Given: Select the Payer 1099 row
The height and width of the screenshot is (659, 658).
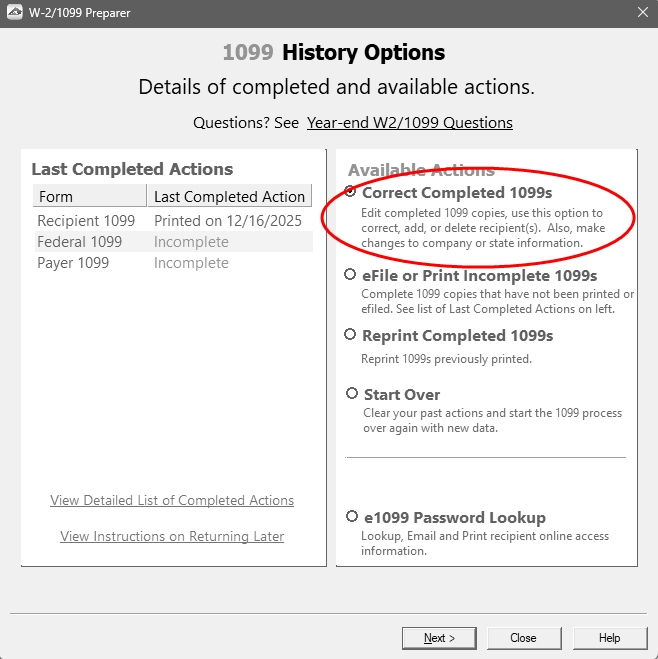Looking at the screenshot, I should tap(75, 263).
